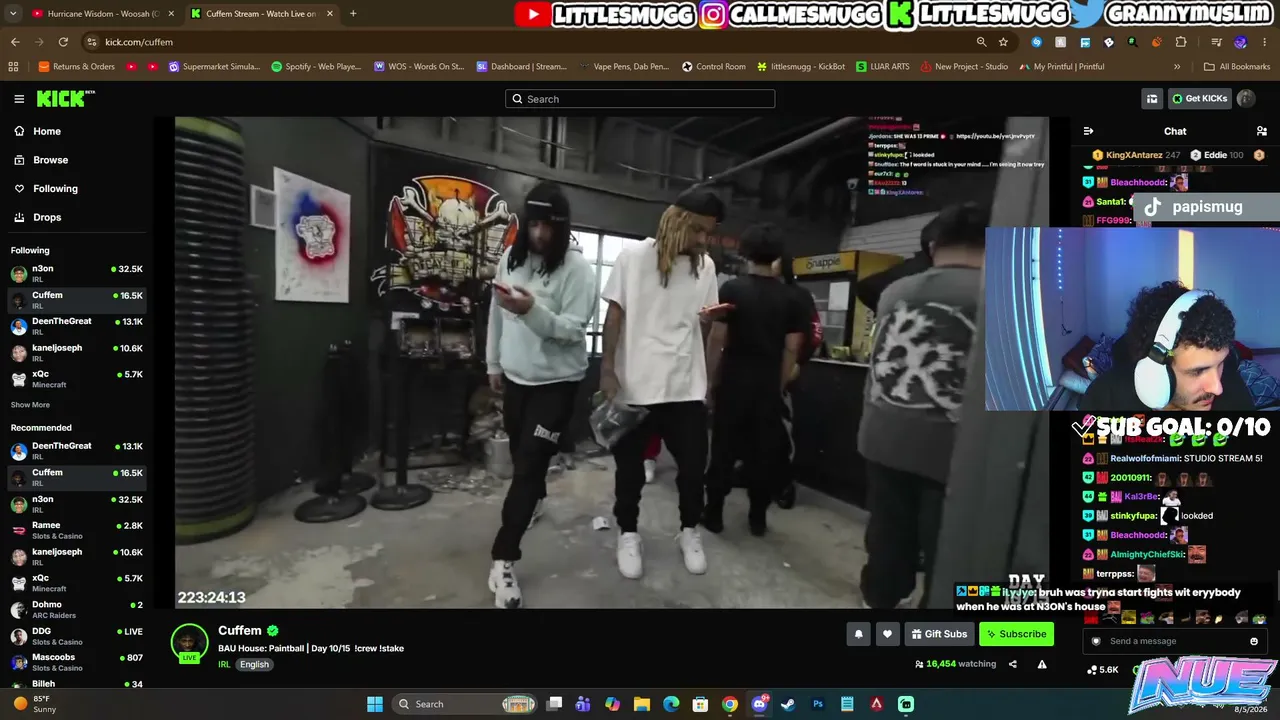The image size is (1280, 720).
Task: Click the Cuffem channel name under the video
Action: [240, 631]
